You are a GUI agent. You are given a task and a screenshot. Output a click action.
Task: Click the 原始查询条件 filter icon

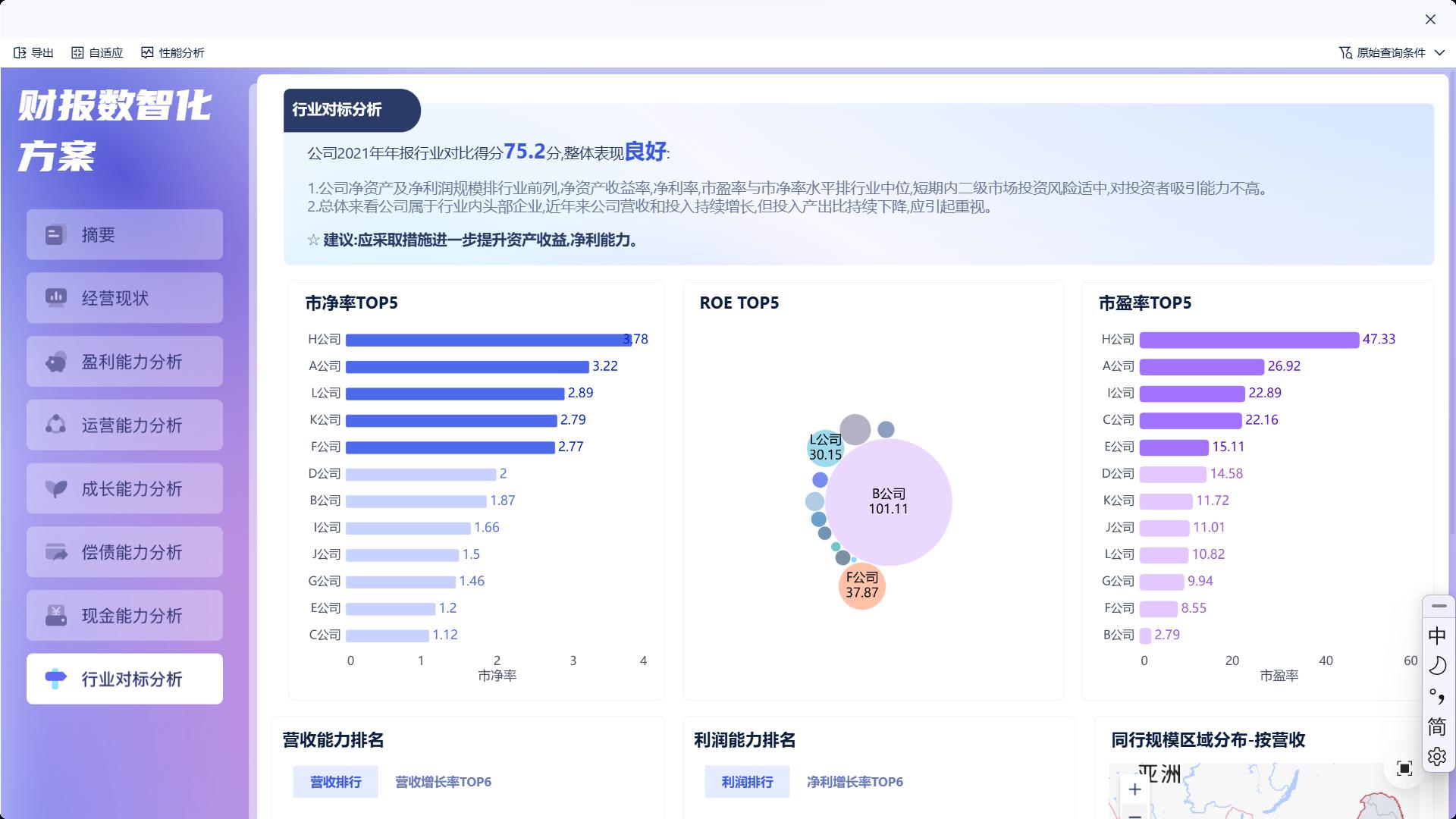[x=1345, y=52]
